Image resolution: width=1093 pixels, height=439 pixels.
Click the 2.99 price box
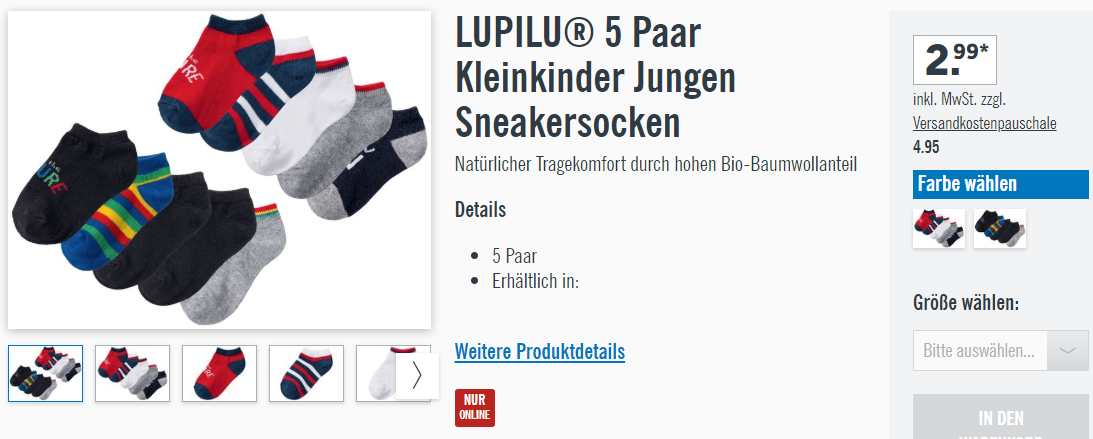tap(954, 60)
